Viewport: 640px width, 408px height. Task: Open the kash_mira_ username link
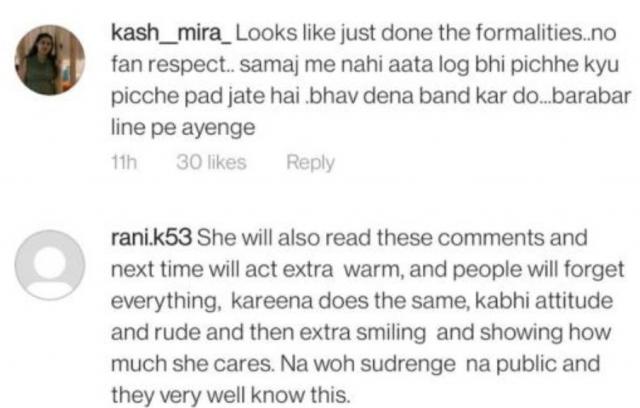(x=171, y=33)
